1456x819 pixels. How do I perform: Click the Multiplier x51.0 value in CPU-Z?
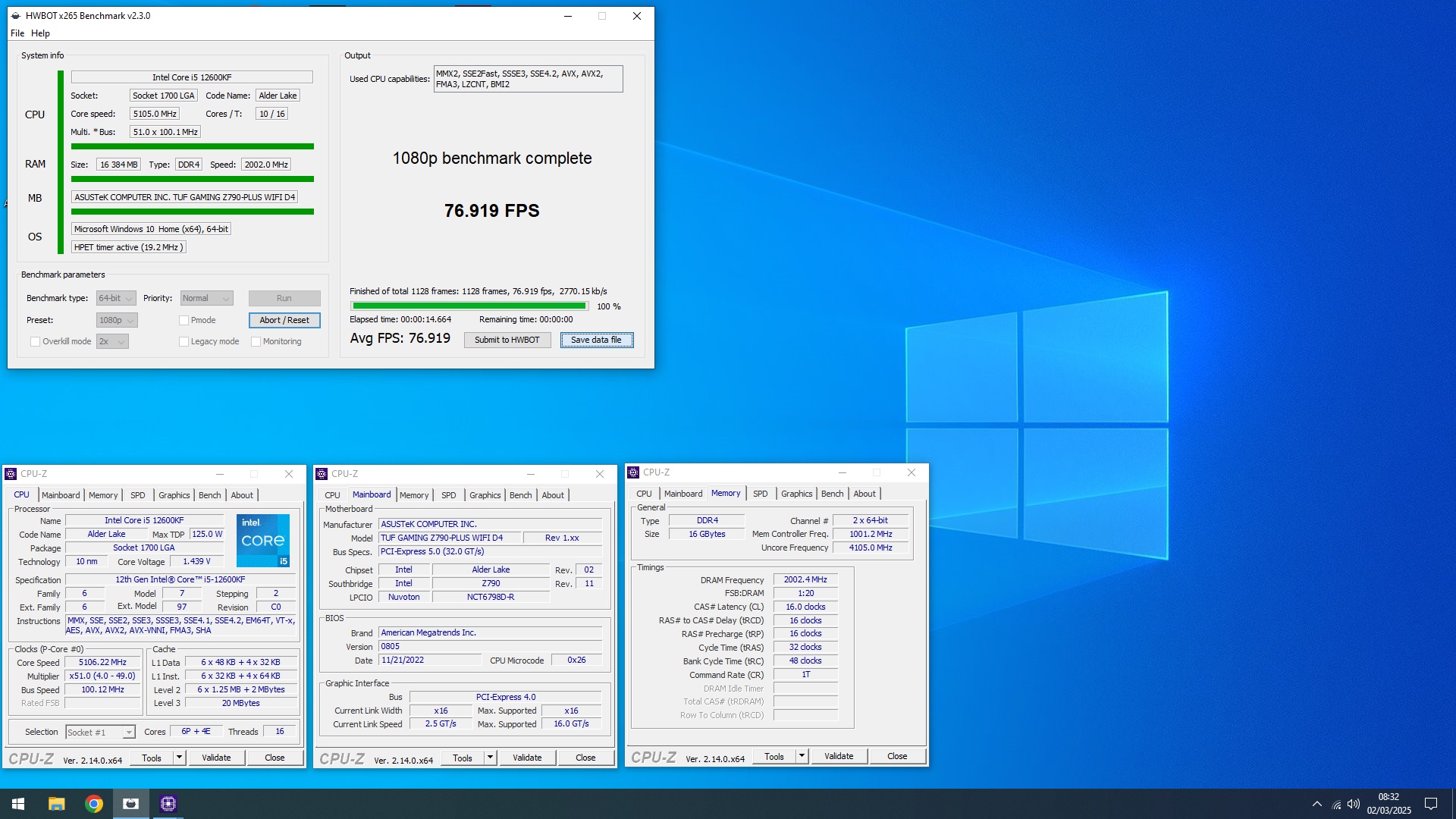pos(102,676)
